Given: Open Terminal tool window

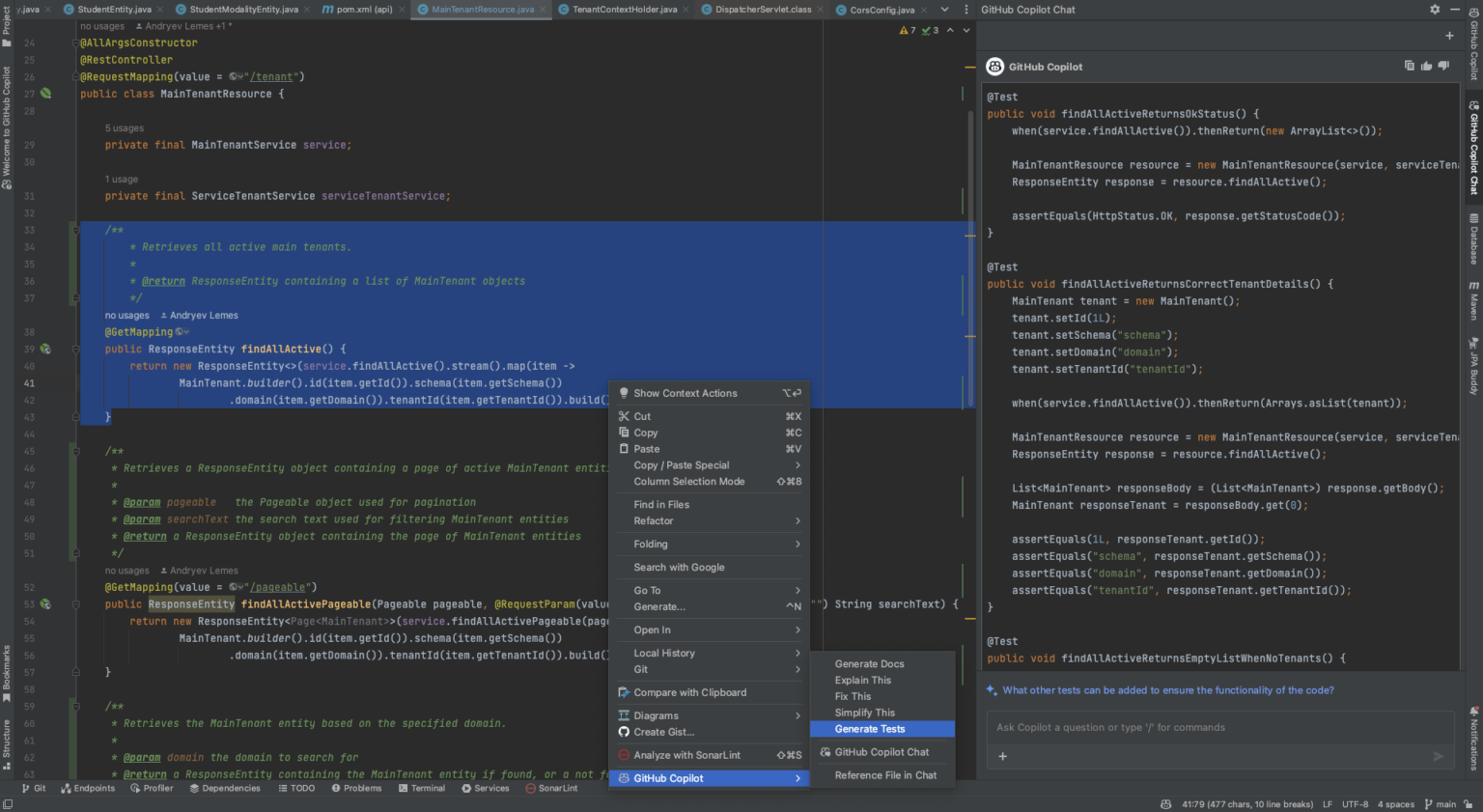Looking at the screenshot, I should pyautogui.click(x=422, y=788).
